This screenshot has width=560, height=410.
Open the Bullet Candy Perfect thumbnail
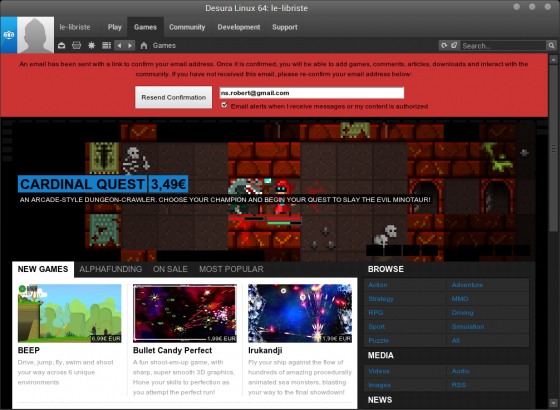pos(185,313)
